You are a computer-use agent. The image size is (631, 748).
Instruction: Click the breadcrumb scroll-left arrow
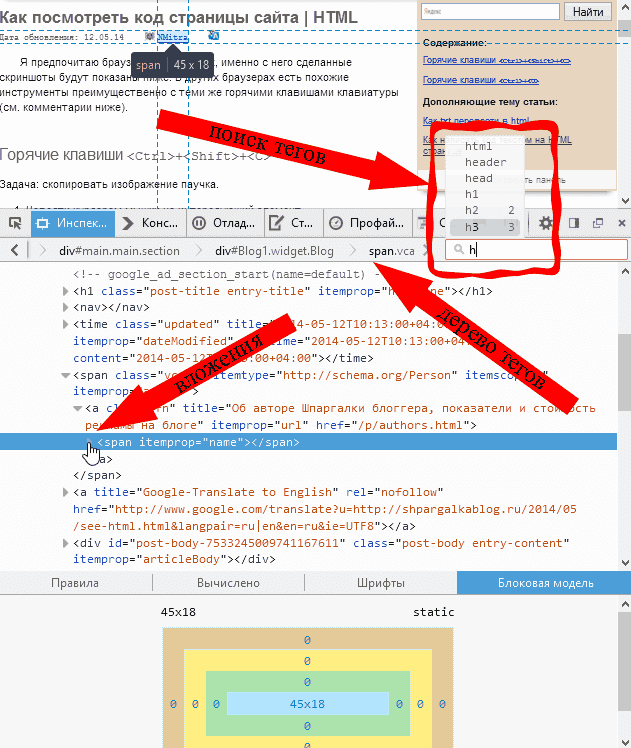click(x=15, y=250)
